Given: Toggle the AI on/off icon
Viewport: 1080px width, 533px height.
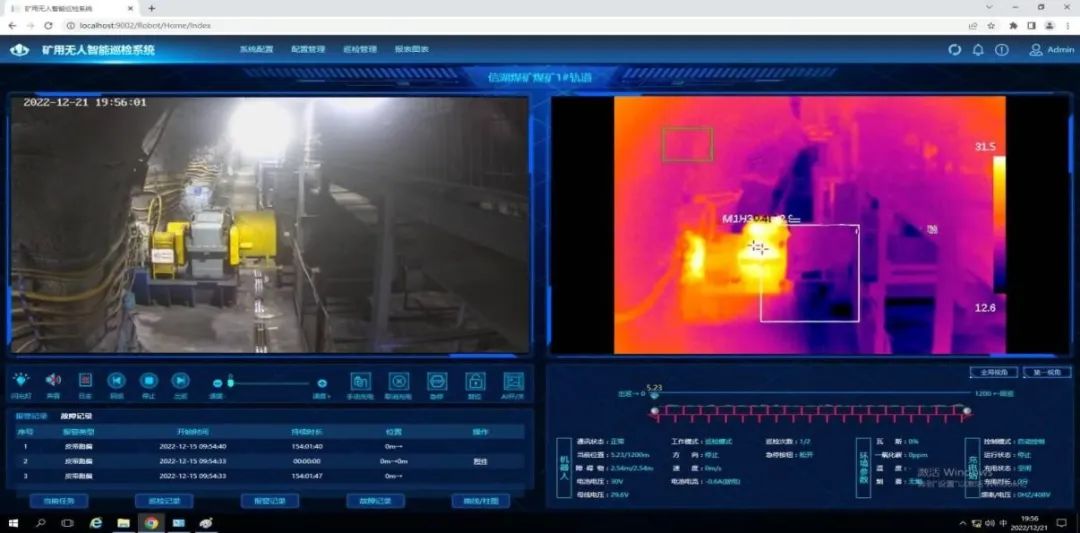Looking at the screenshot, I should coord(514,382).
